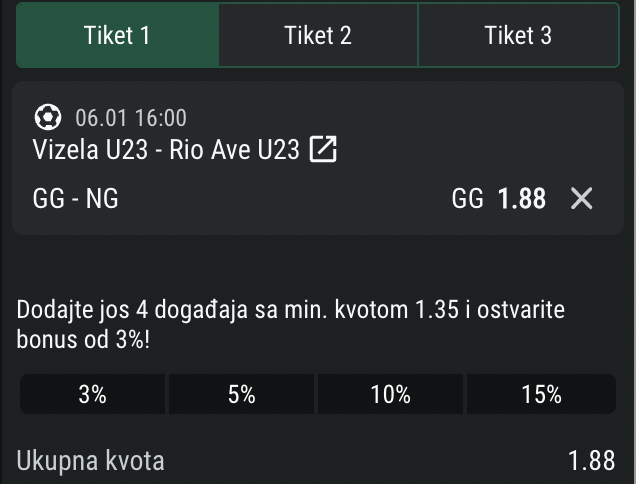Select the Tiket 3 tab

pyautogui.click(x=517, y=35)
